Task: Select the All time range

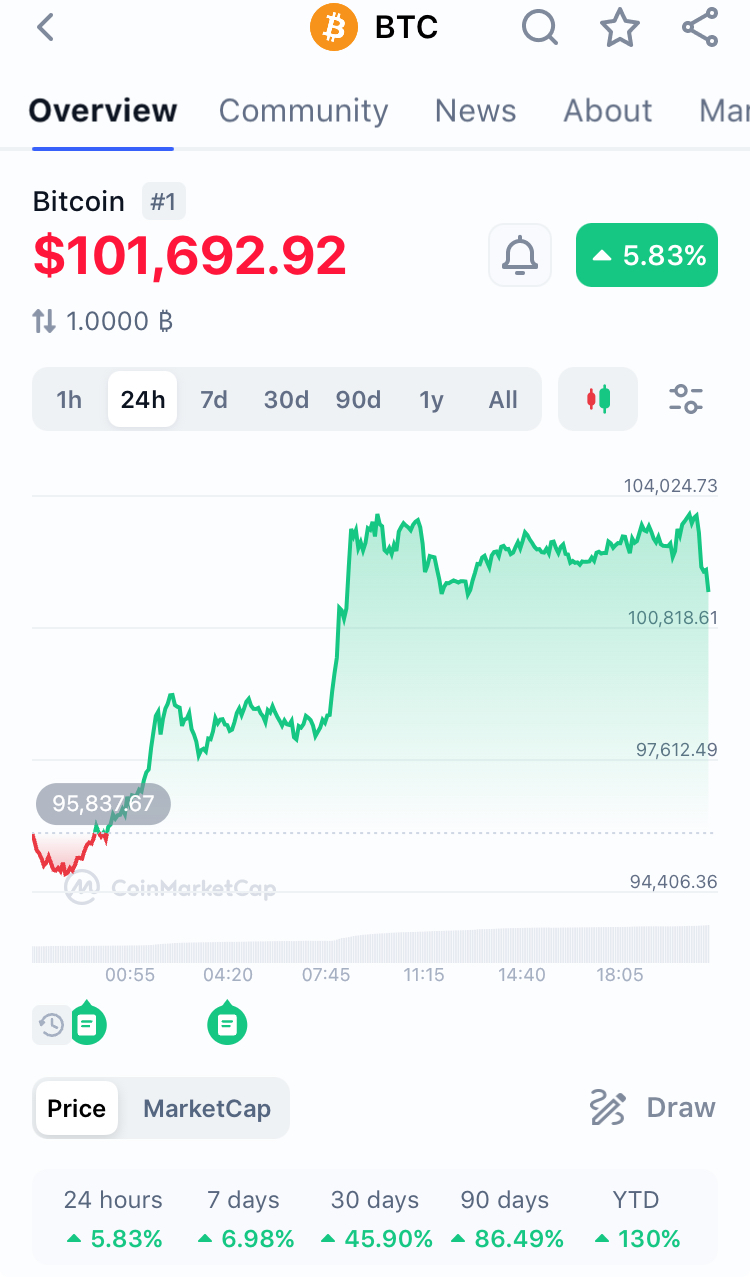Action: (x=503, y=400)
